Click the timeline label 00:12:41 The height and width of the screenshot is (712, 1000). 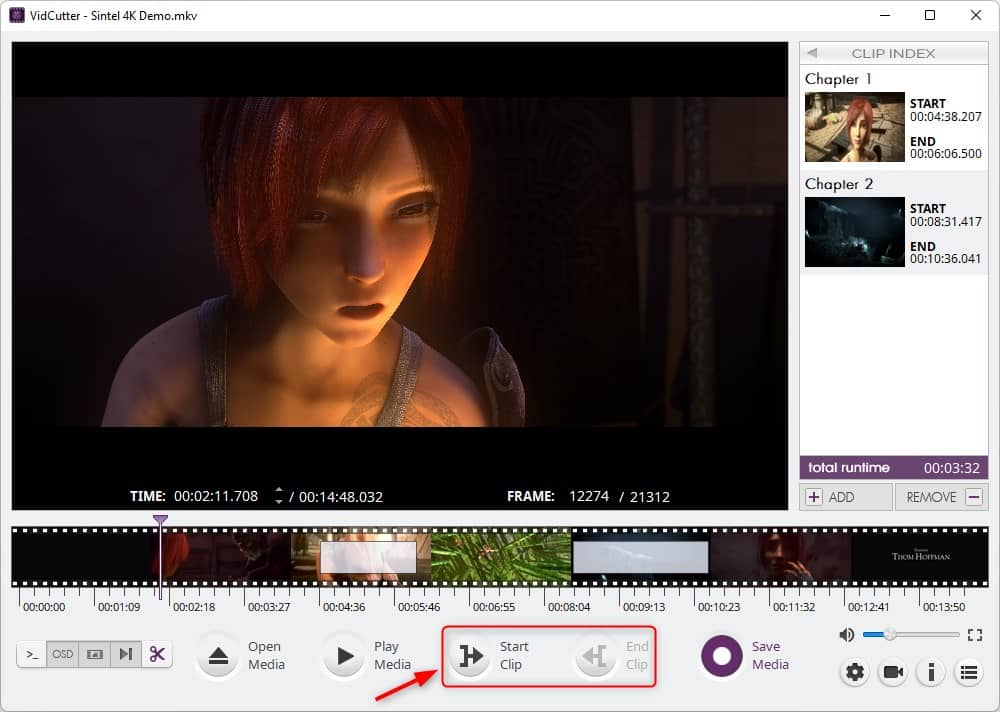tap(869, 607)
